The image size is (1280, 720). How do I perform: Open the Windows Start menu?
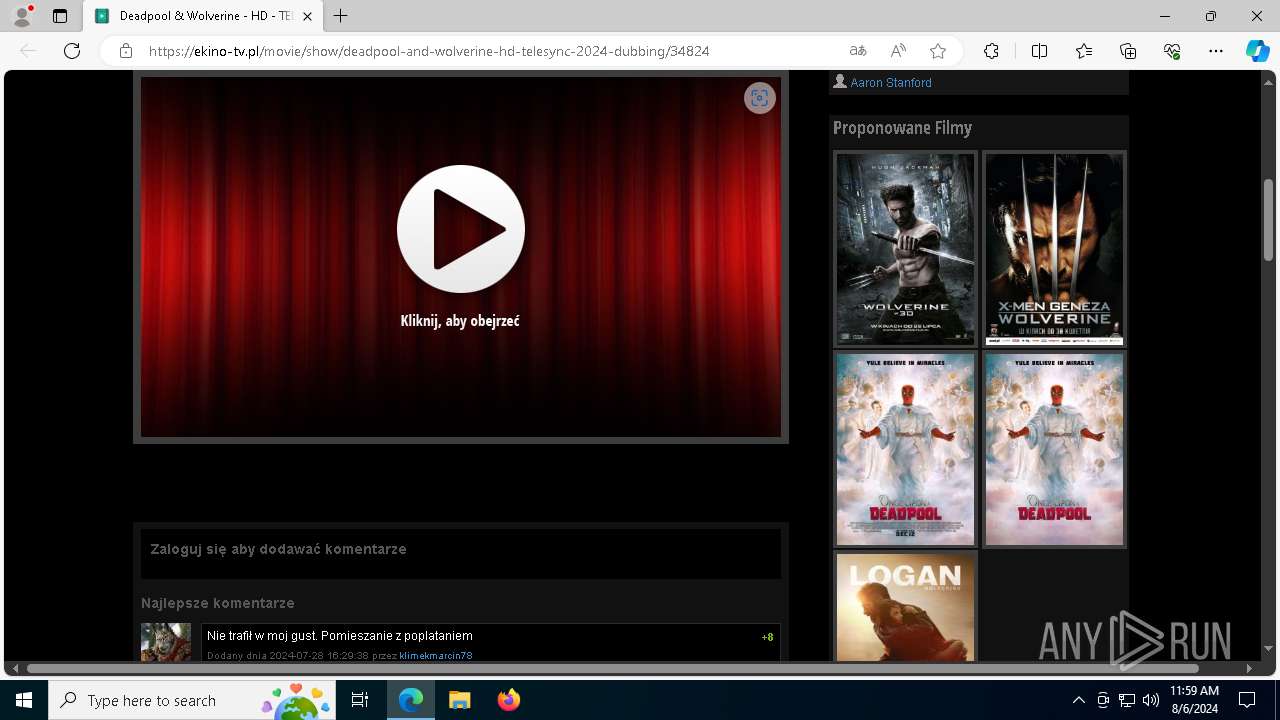coord(24,700)
